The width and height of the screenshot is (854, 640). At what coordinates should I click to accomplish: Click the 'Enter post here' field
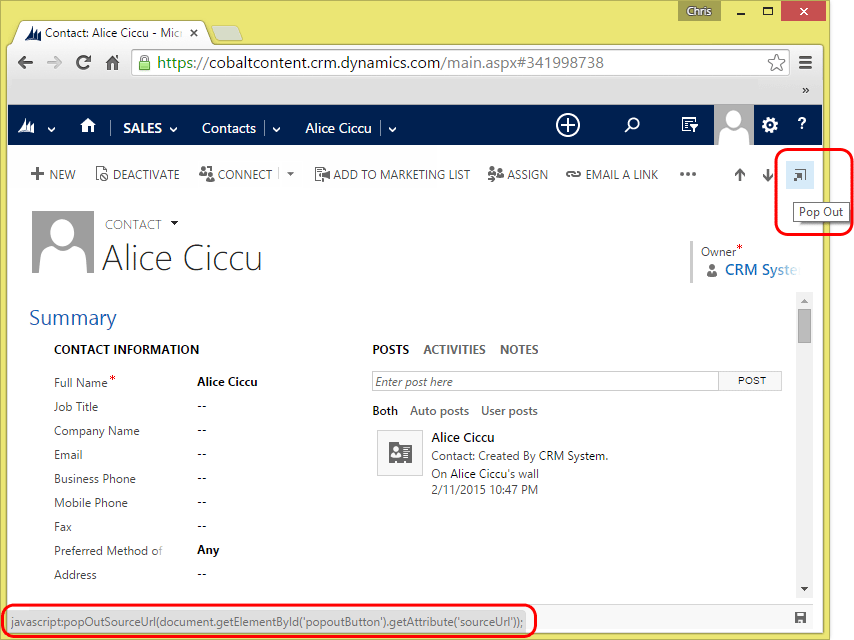click(x=545, y=381)
